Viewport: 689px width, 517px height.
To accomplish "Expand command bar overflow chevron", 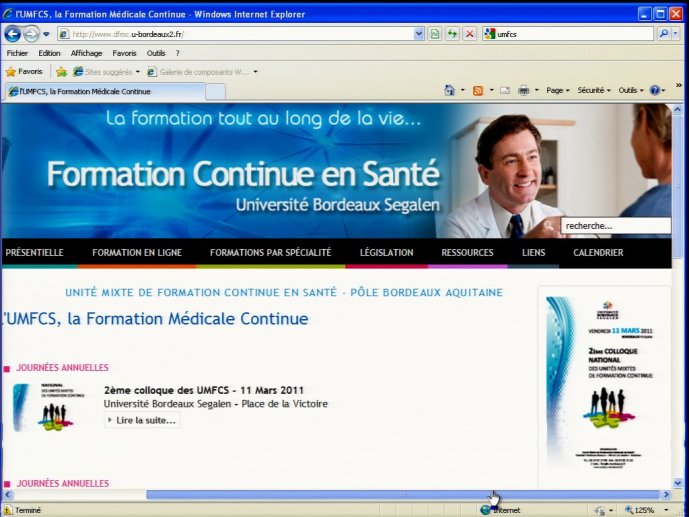I will (x=678, y=85).
